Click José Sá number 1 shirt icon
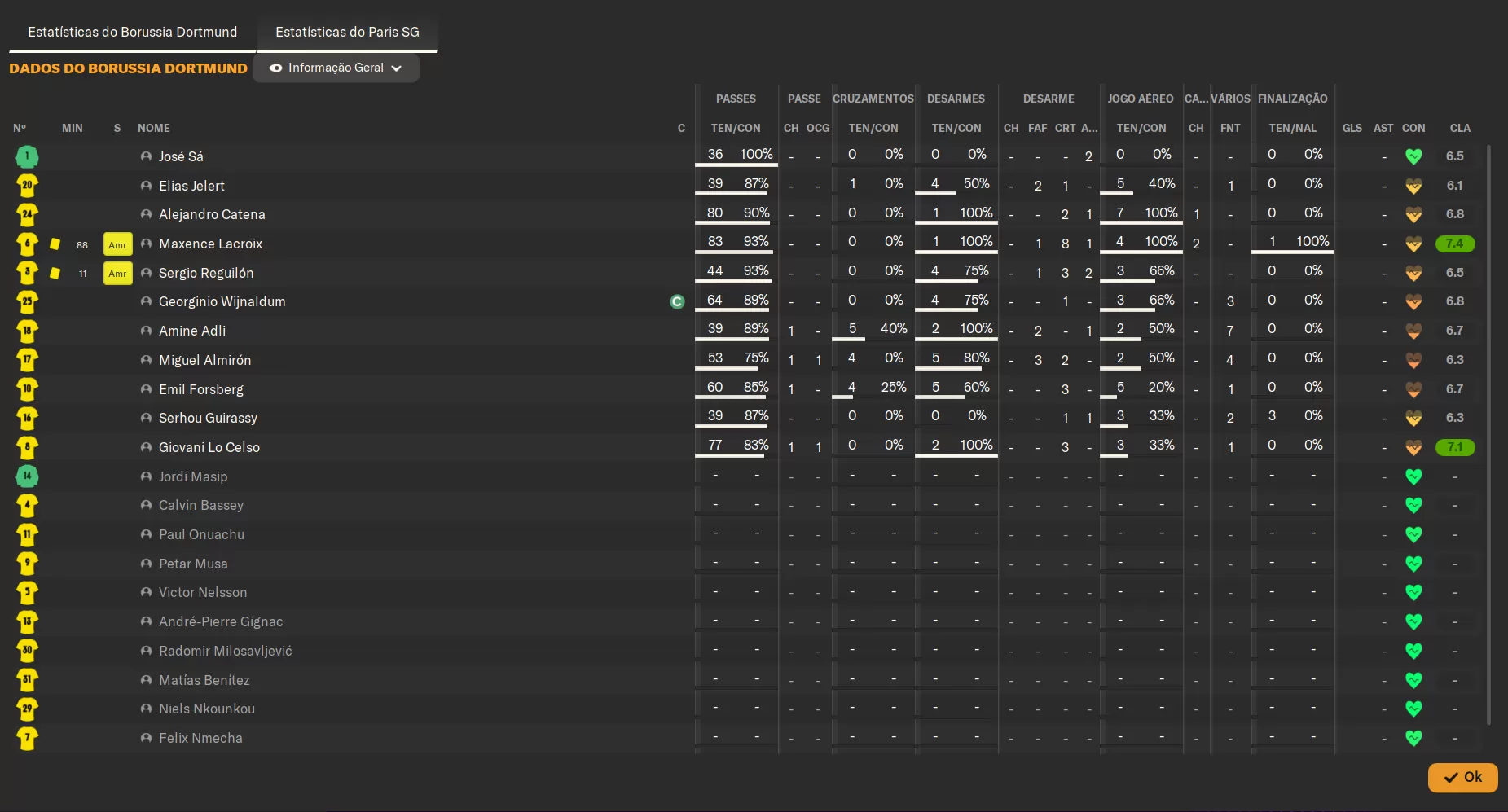This screenshot has width=1508, height=812. [27, 156]
